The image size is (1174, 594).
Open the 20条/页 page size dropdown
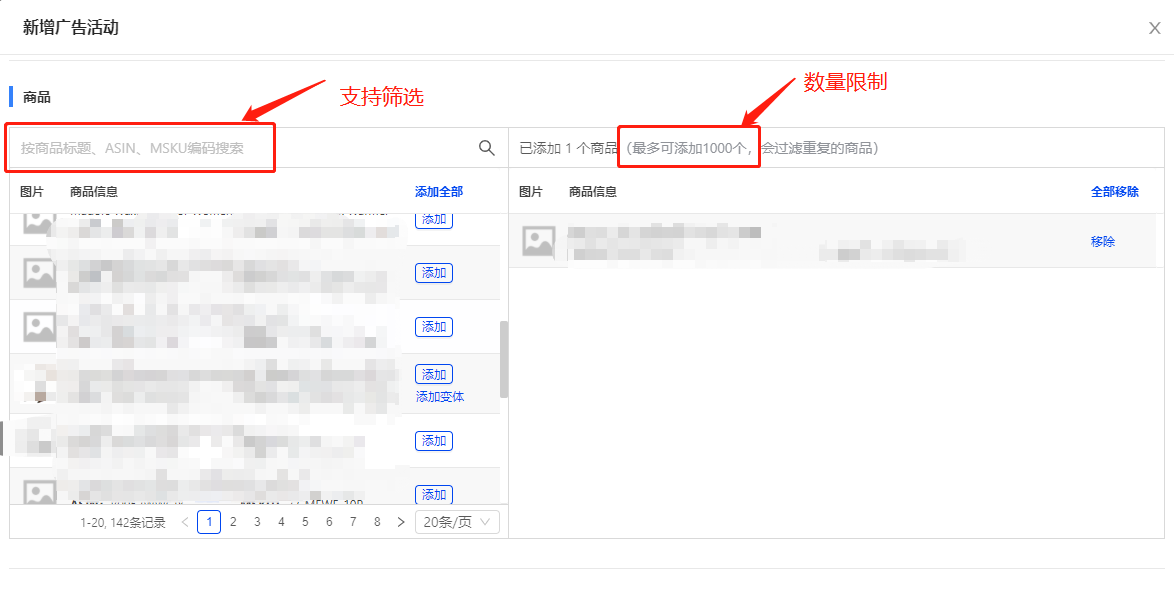[457, 522]
